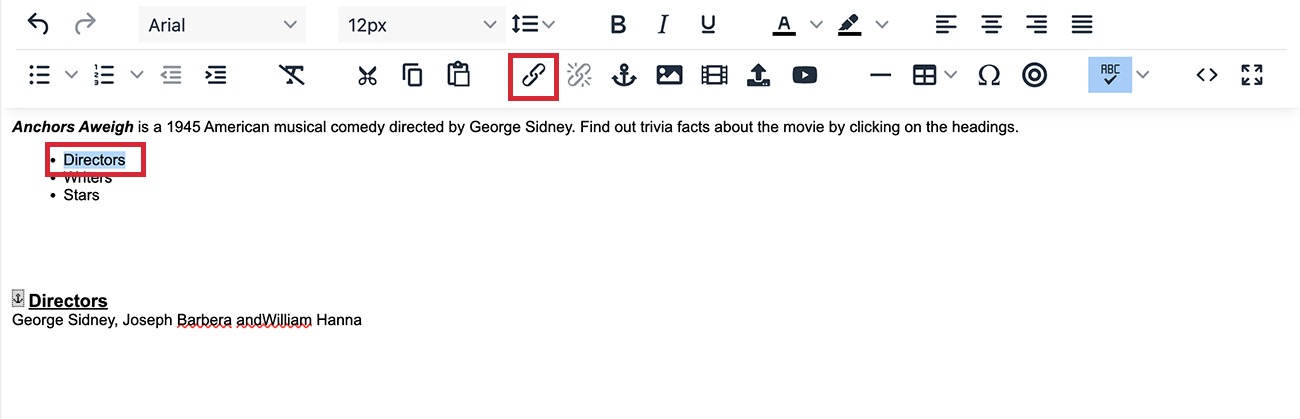Click the Undo arrow button

[x=38, y=25]
